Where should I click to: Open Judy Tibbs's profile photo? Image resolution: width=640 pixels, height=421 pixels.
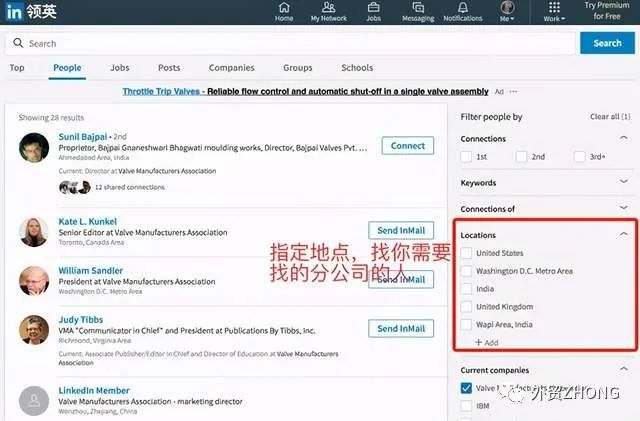tap(34, 330)
